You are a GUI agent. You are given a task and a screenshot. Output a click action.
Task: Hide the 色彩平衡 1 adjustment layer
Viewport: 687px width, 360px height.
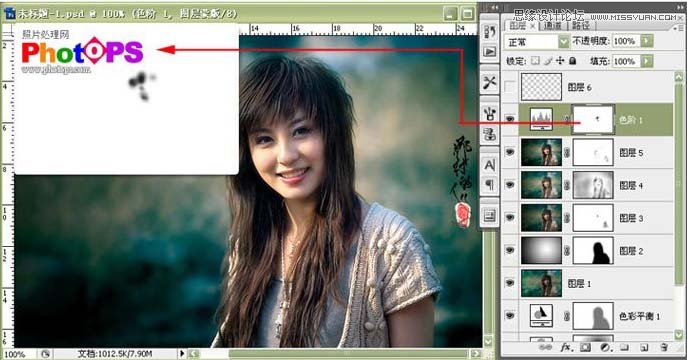(510, 315)
